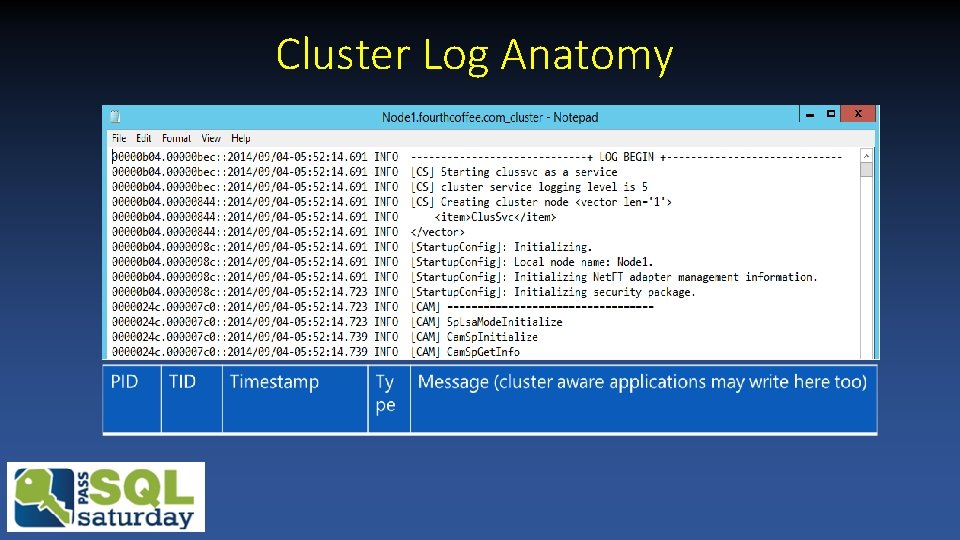Click the Timestamp table cell
Screen dimensions: 960x540
(x=295, y=399)
